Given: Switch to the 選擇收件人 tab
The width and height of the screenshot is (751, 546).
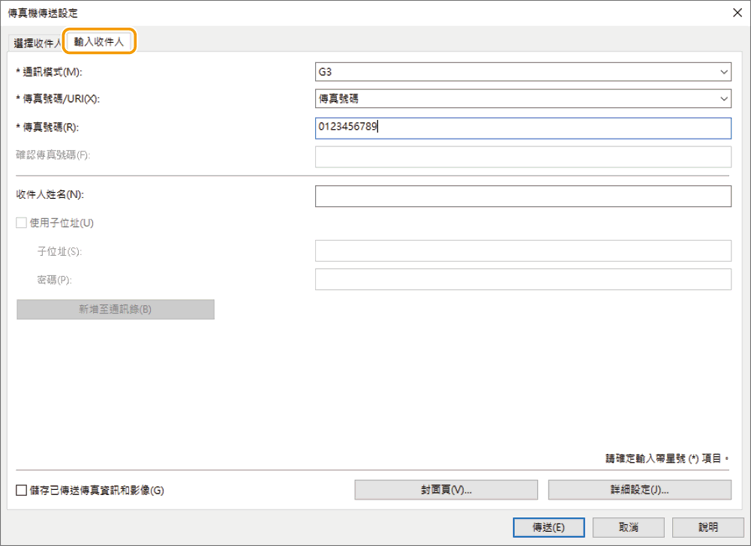Looking at the screenshot, I should coord(35,43).
